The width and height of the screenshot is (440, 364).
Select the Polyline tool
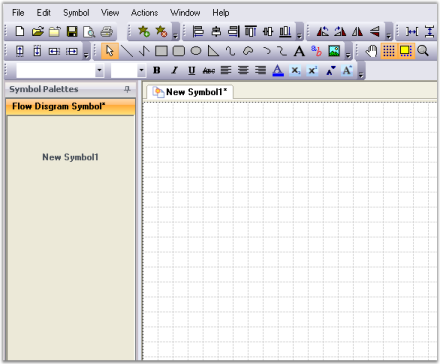[144, 51]
